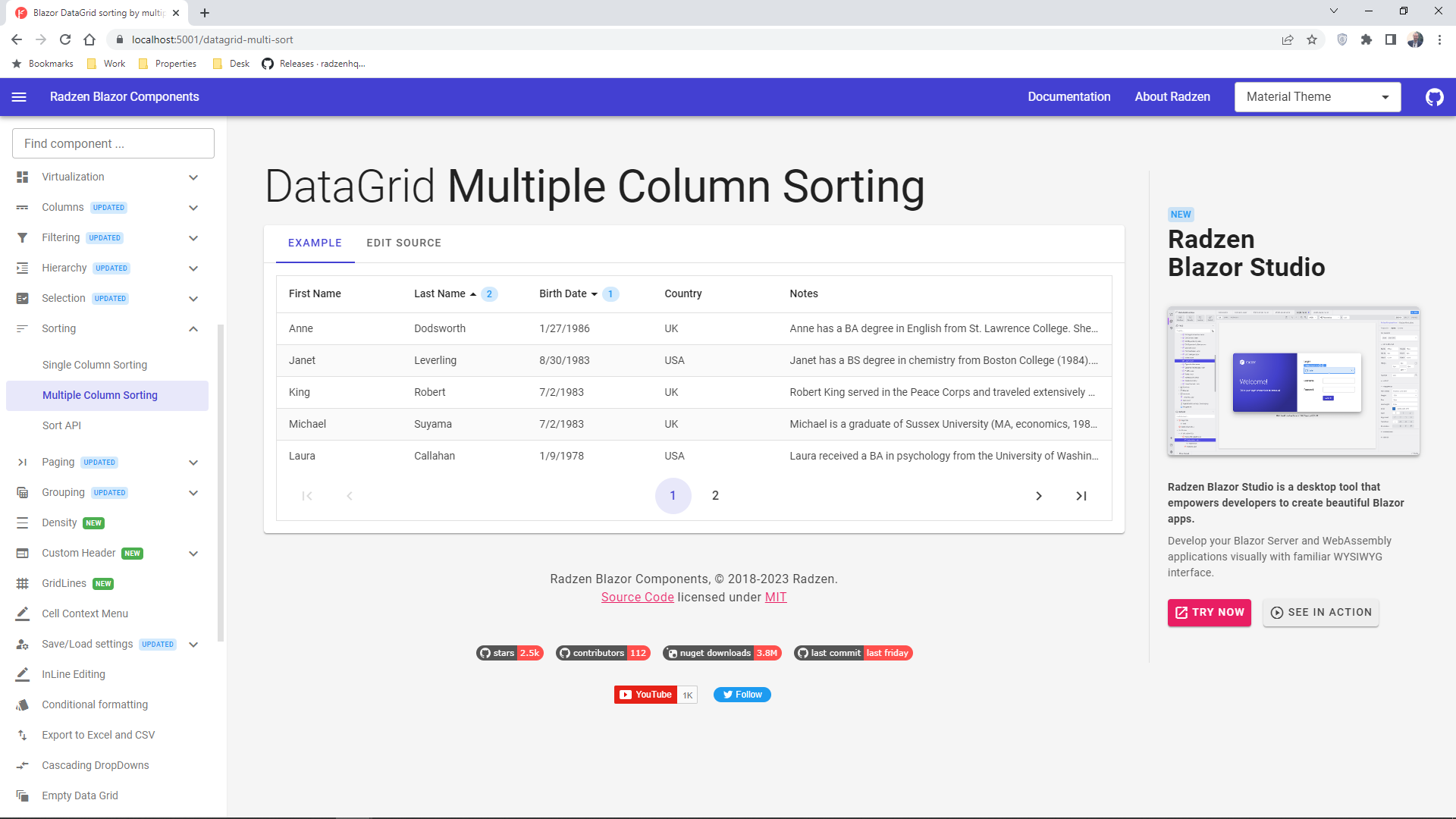Click the GridLines icon in sidebar
This screenshot has height=819, width=1456.
coord(22,583)
